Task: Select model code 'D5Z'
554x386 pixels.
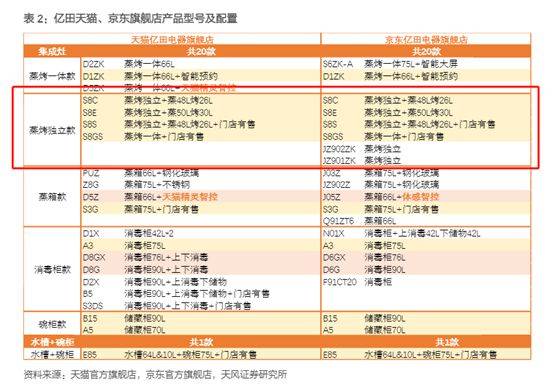Action: (x=90, y=197)
